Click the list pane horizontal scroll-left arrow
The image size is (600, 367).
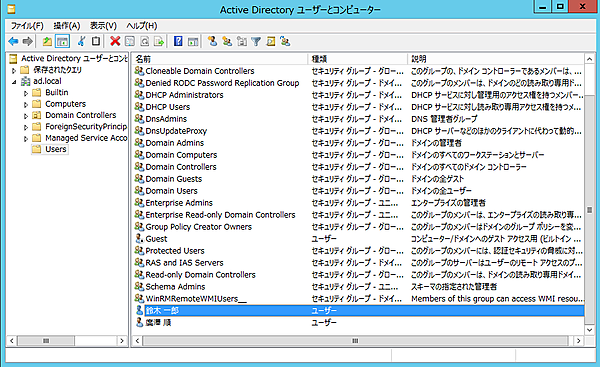pos(137,341)
